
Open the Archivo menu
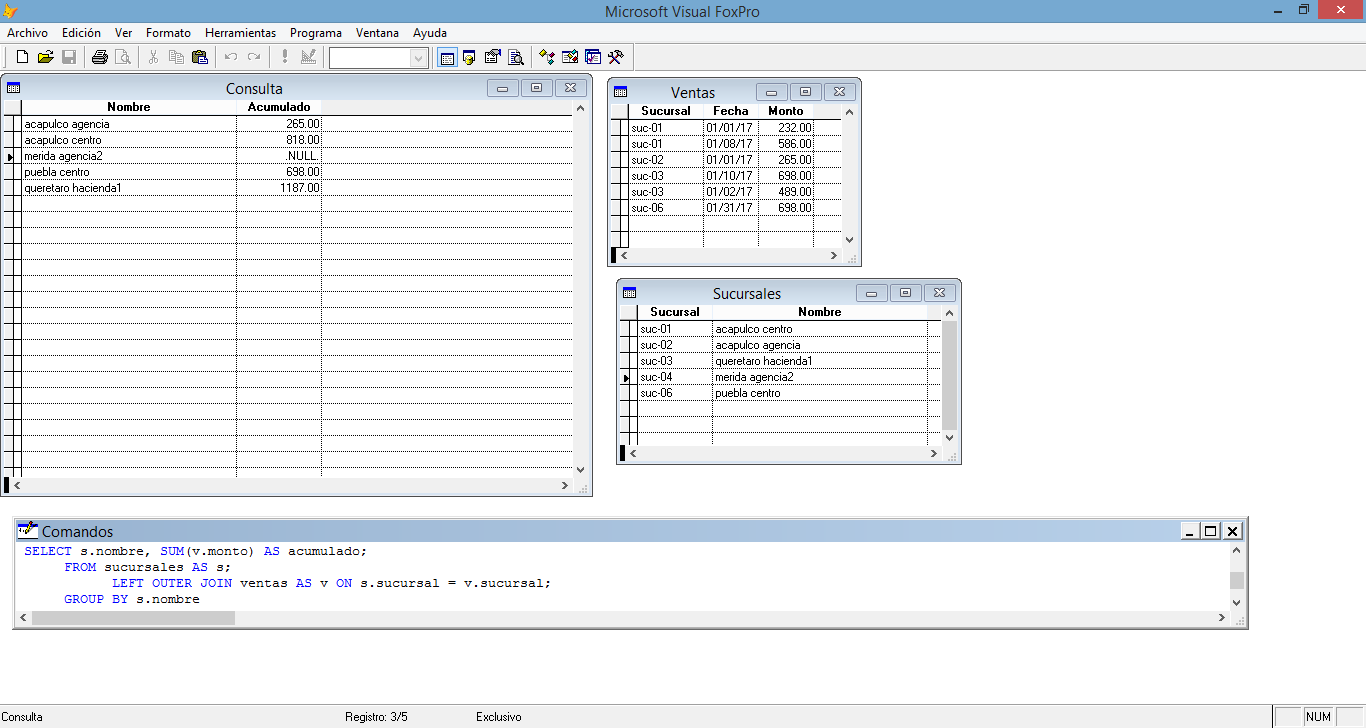[x=27, y=33]
